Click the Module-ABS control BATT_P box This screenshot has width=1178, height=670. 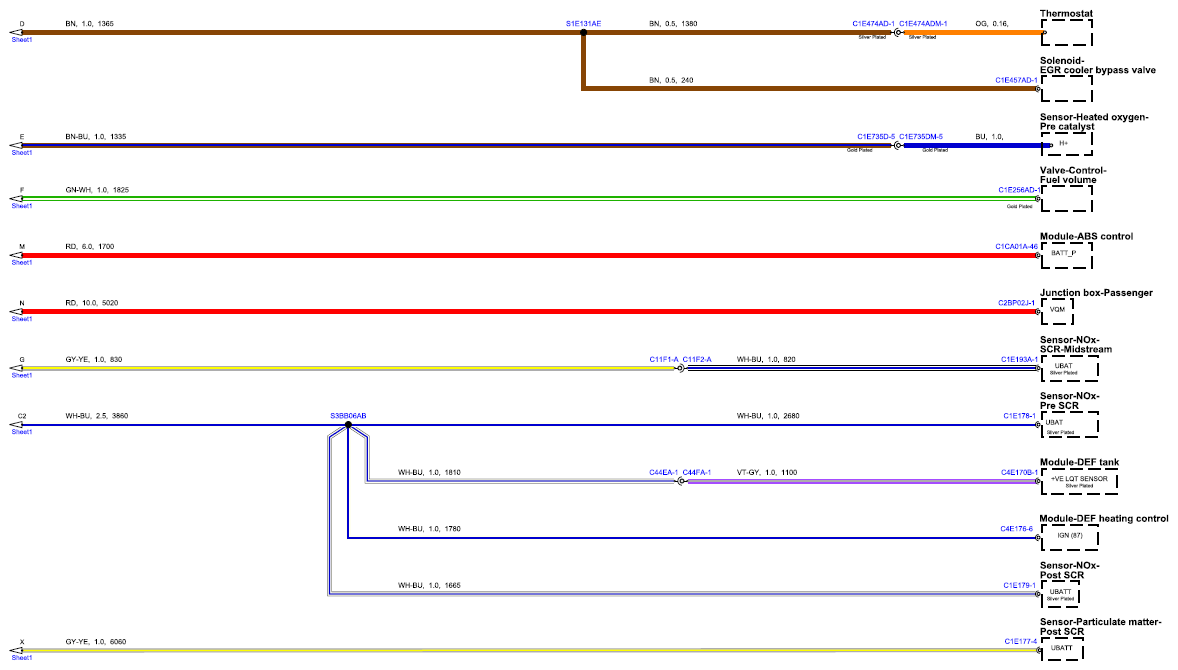tap(1067, 255)
